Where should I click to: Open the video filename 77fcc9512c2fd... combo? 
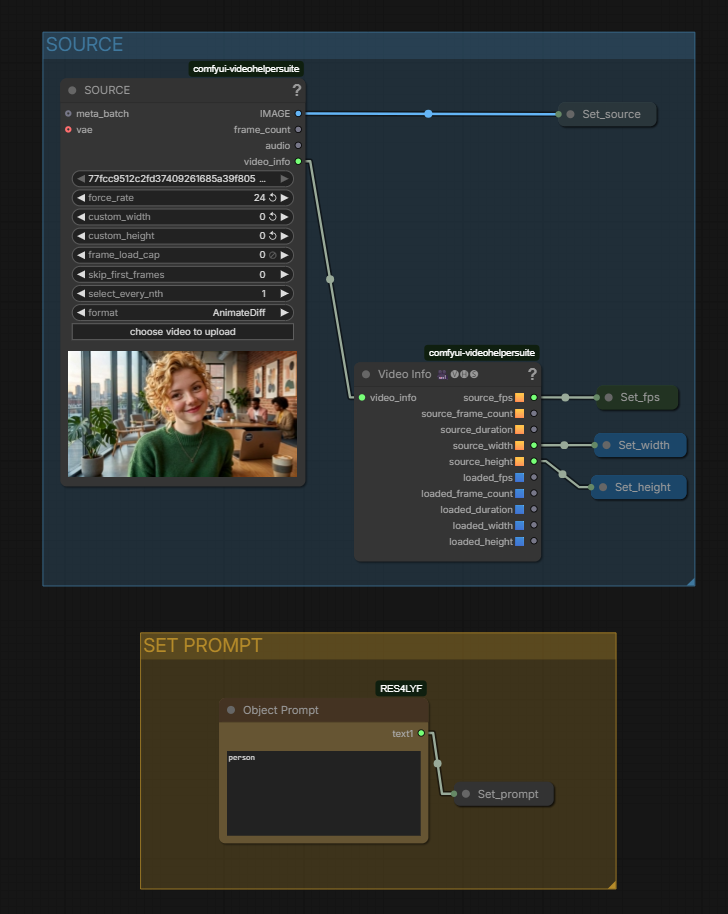pos(182,178)
